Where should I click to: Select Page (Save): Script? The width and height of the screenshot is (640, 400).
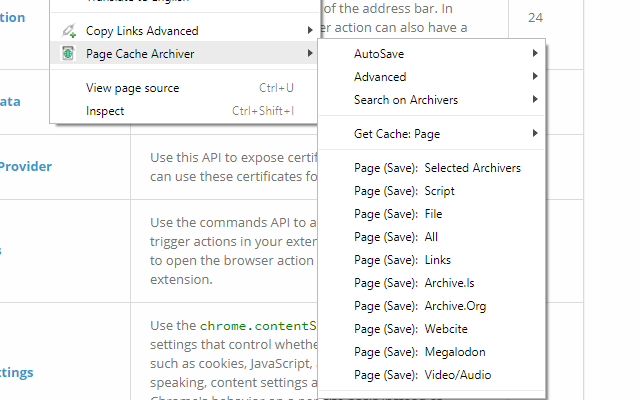coord(431,191)
